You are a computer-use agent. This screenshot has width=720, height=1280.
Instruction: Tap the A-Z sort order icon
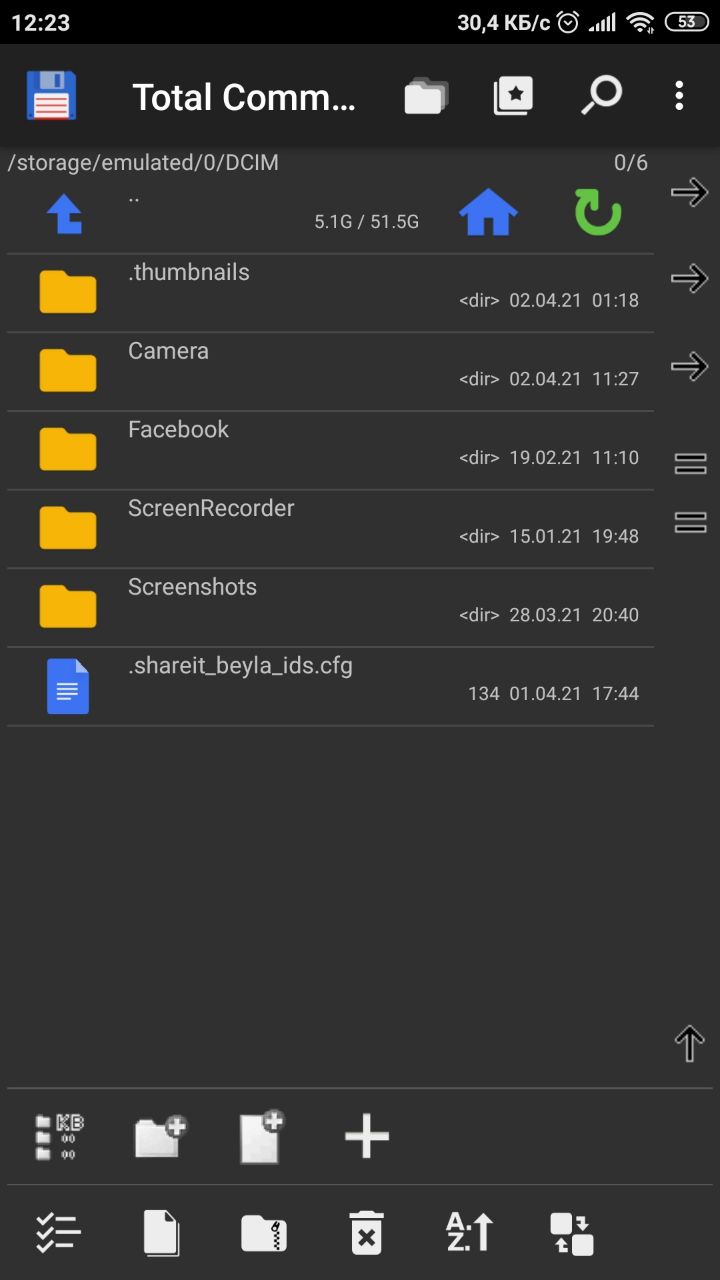tap(469, 1233)
